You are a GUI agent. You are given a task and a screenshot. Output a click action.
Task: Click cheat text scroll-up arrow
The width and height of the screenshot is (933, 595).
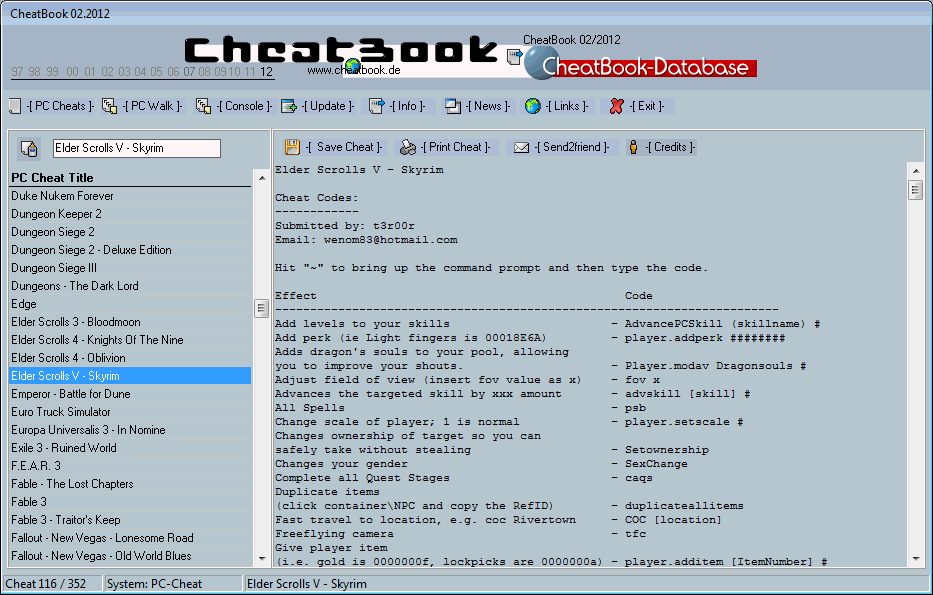coord(916,171)
